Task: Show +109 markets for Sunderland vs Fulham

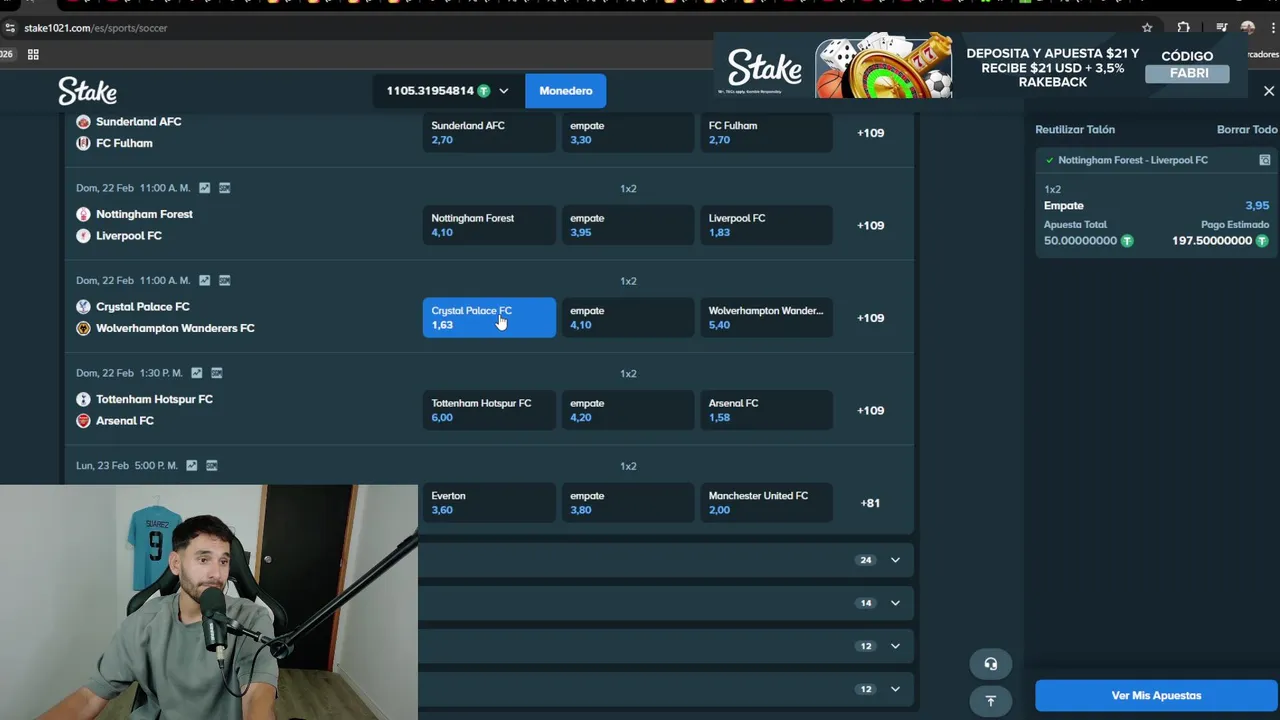Action: pyautogui.click(x=870, y=133)
